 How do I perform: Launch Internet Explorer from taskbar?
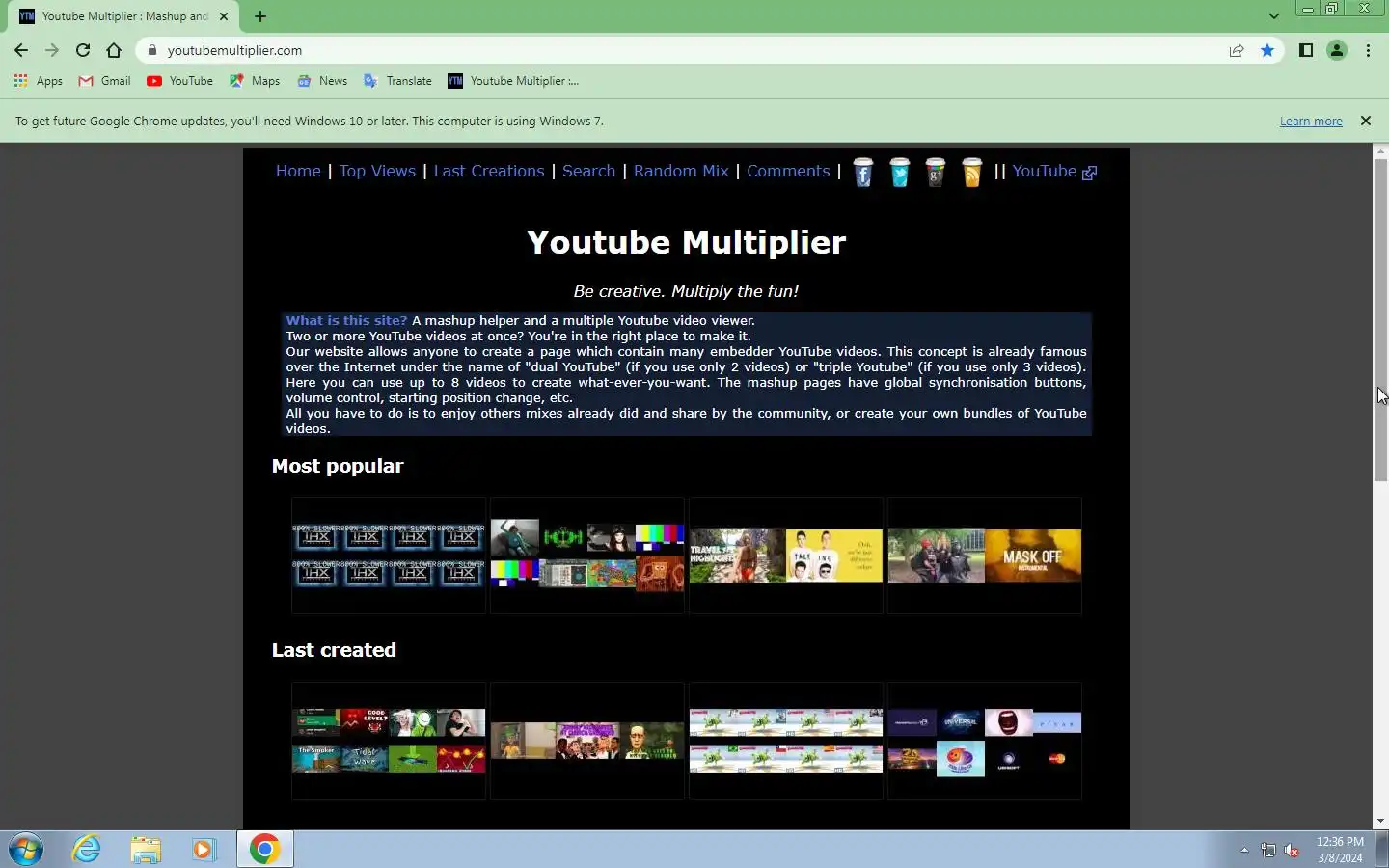[x=87, y=850]
